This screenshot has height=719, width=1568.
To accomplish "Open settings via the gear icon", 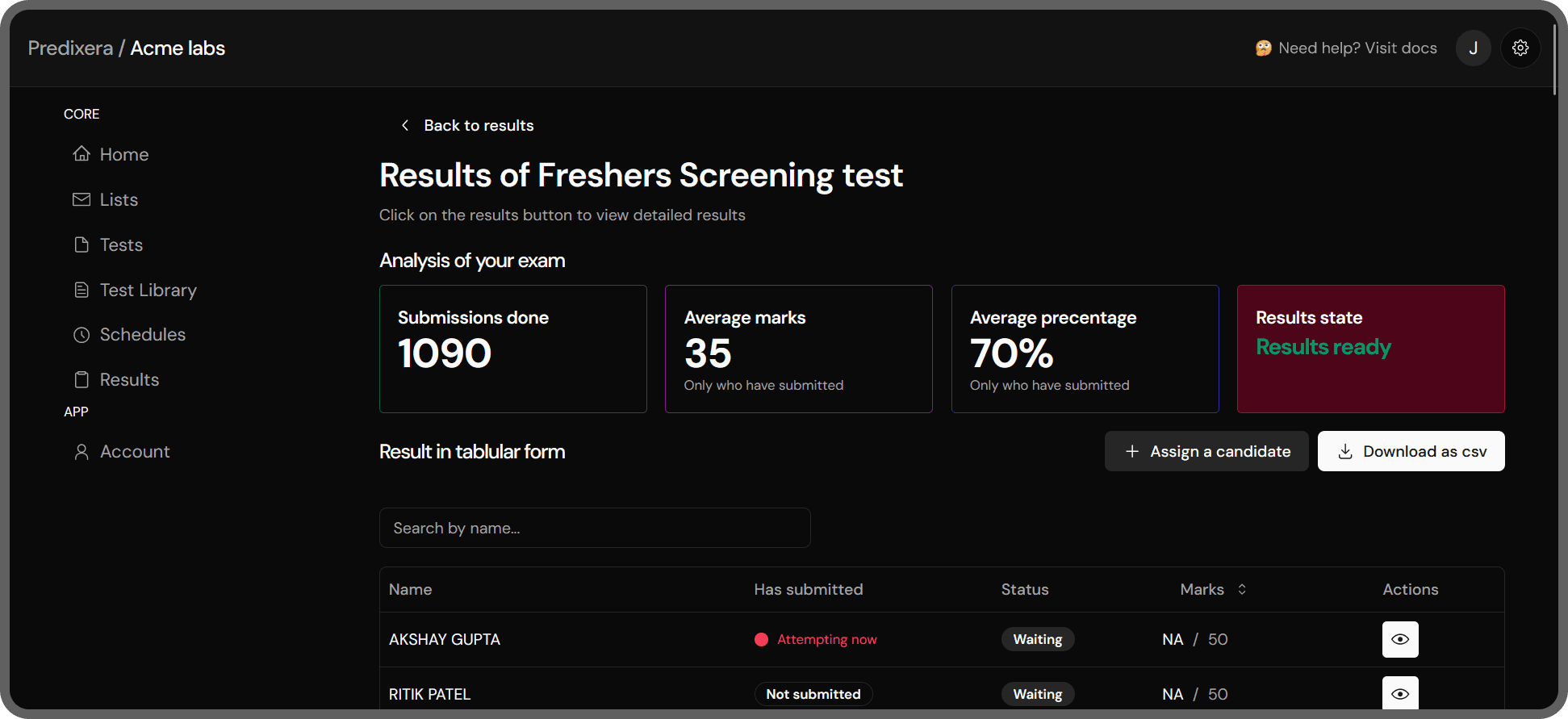I will pyautogui.click(x=1520, y=48).
